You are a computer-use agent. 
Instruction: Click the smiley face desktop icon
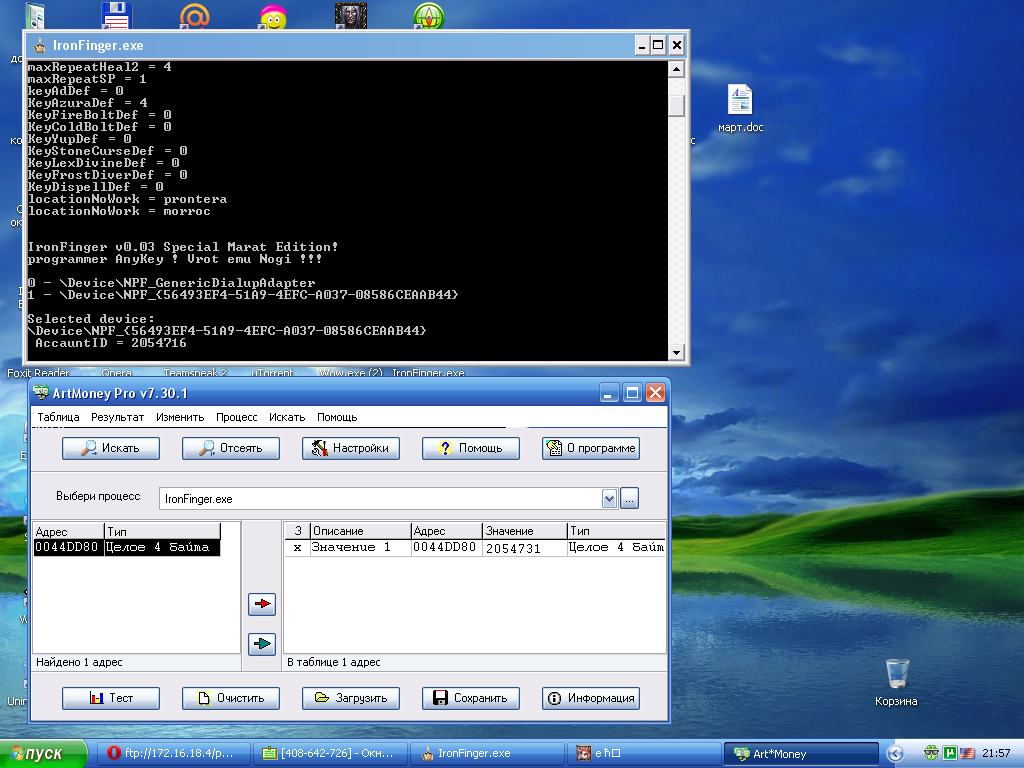pyautogui.click(x=273, y=16)
